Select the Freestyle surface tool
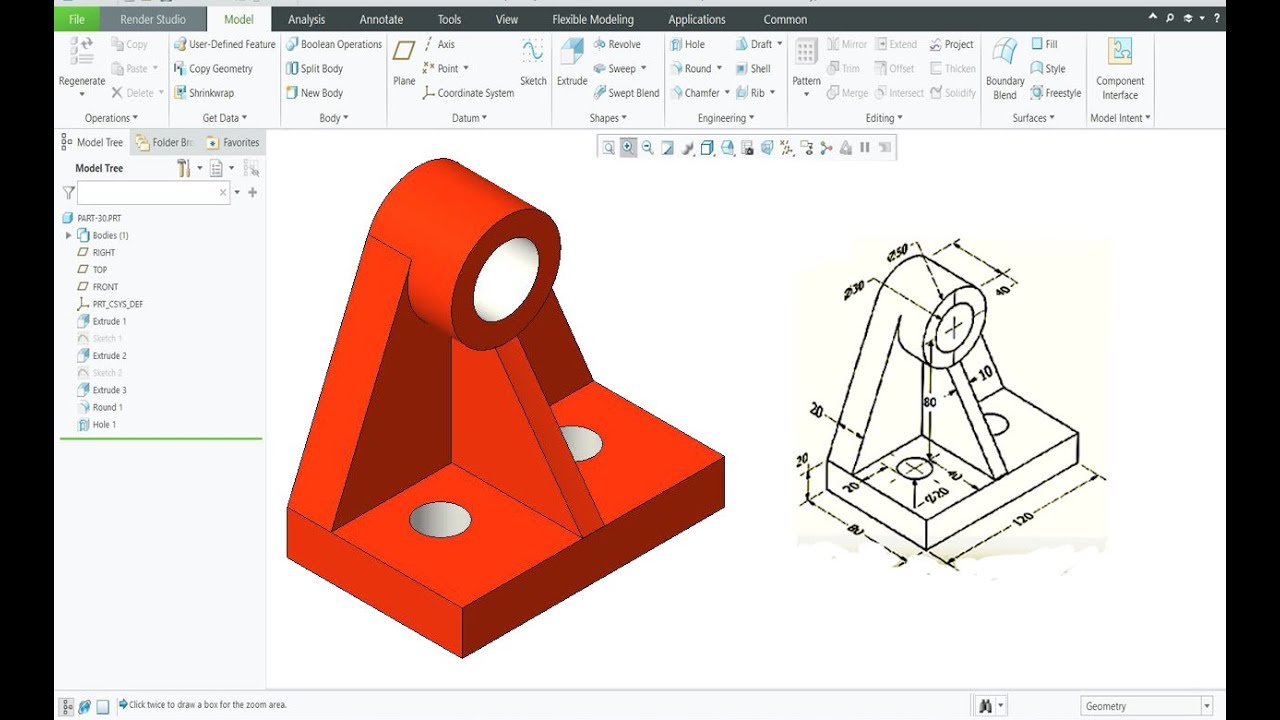 (x=1056, y=93)
